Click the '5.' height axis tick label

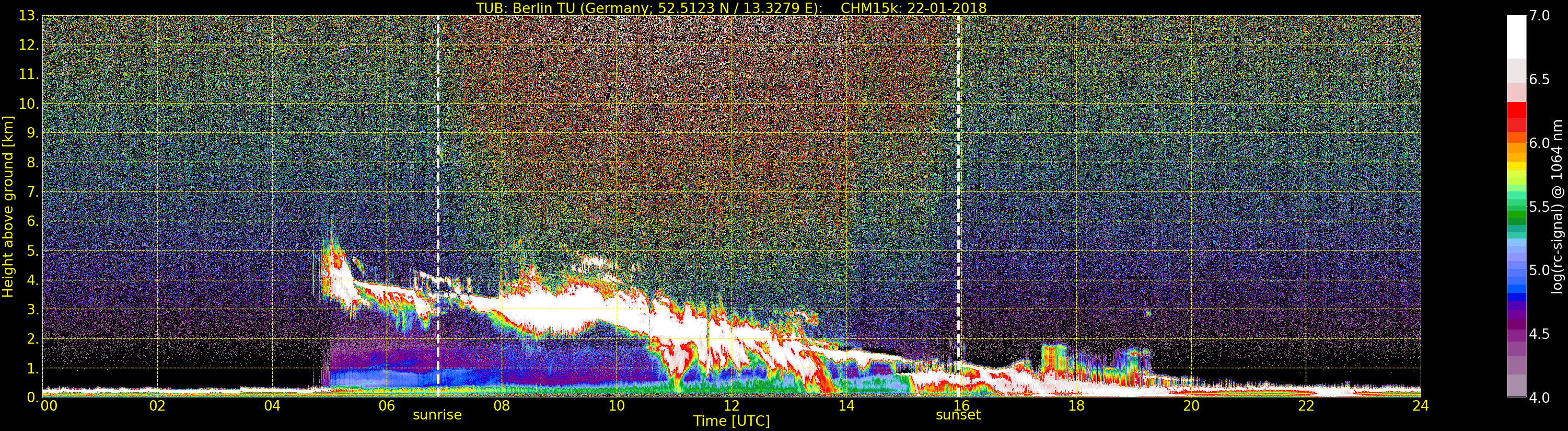point(33,251)
